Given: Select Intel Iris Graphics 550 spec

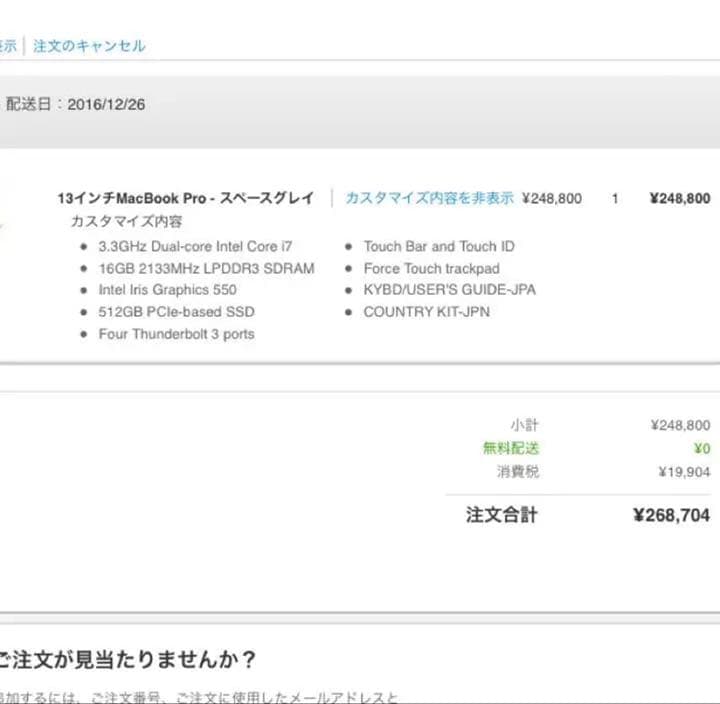Looking at the screenshot, I should click(x=168, y=290).
